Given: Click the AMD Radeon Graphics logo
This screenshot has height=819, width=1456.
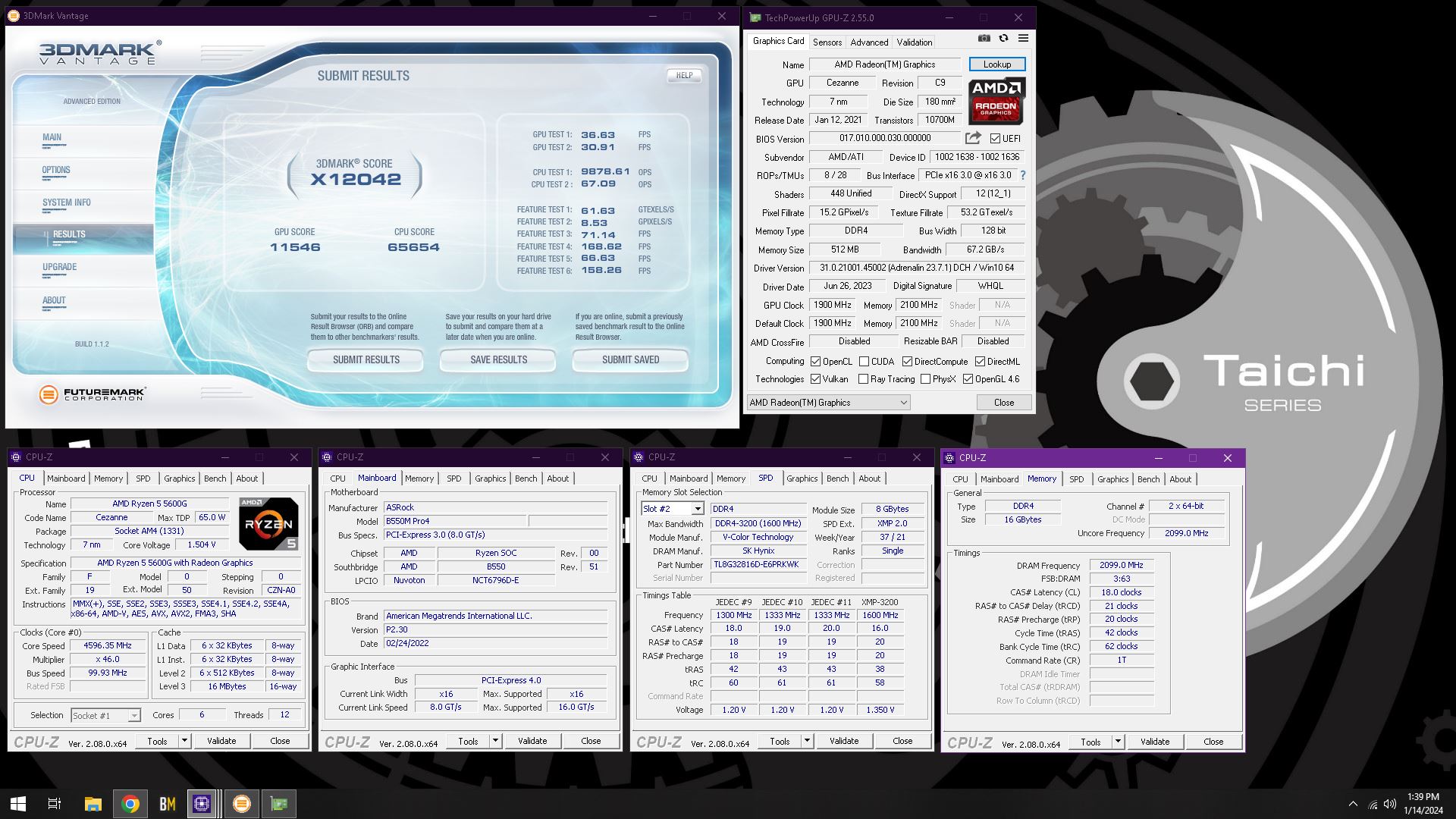Looking at the screenshot, I should [996, 101].
